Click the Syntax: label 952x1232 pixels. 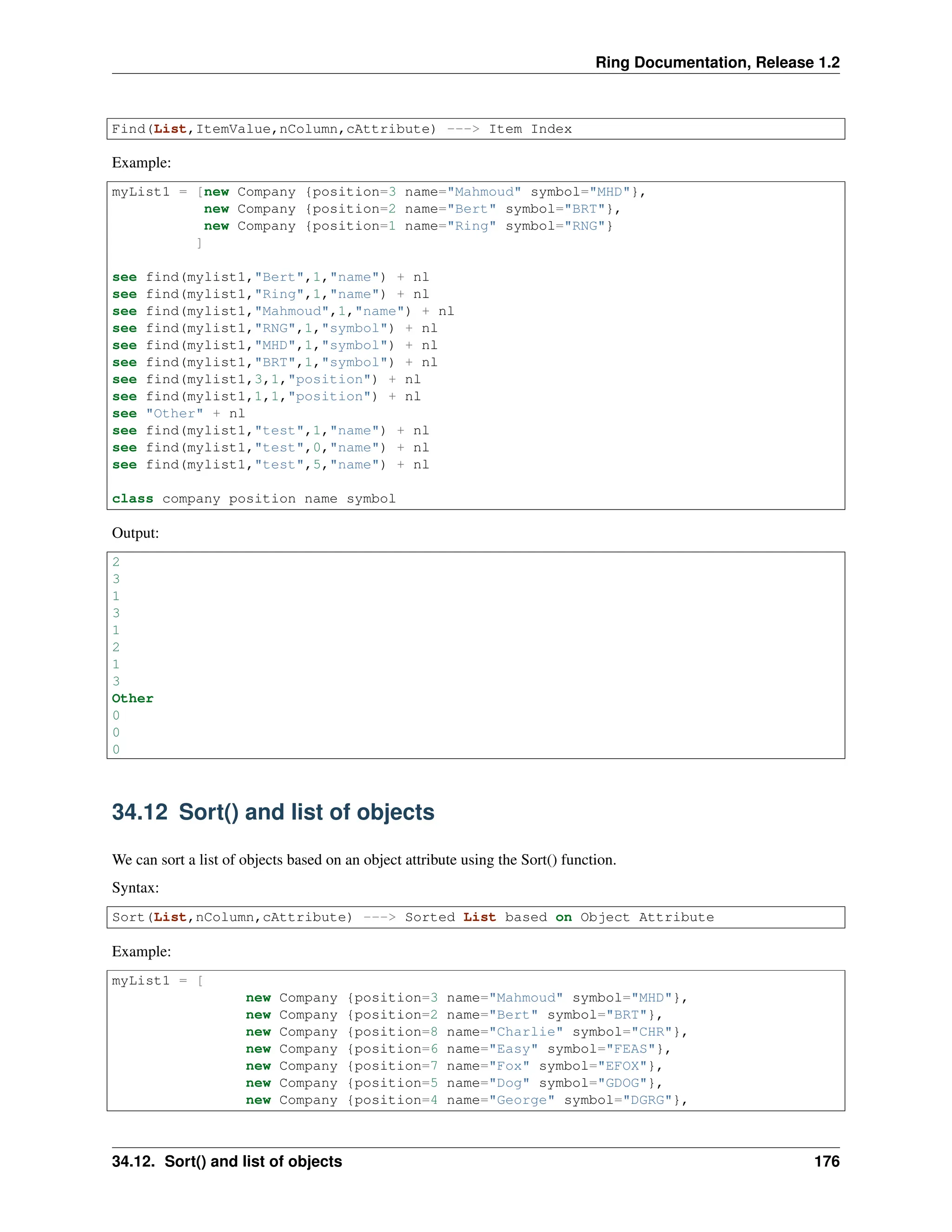(135, 888)
